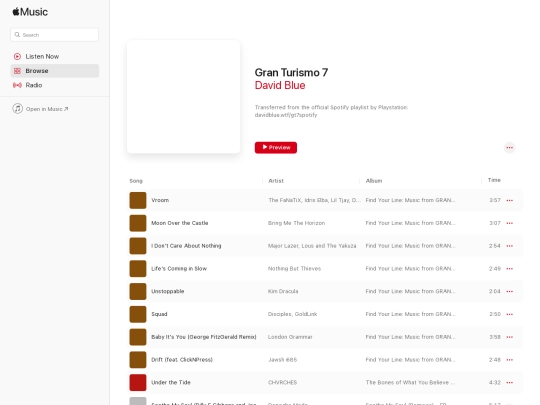The image size is (540, 405).
Task: Click the Time column header
Action: [x=494, y=180]
